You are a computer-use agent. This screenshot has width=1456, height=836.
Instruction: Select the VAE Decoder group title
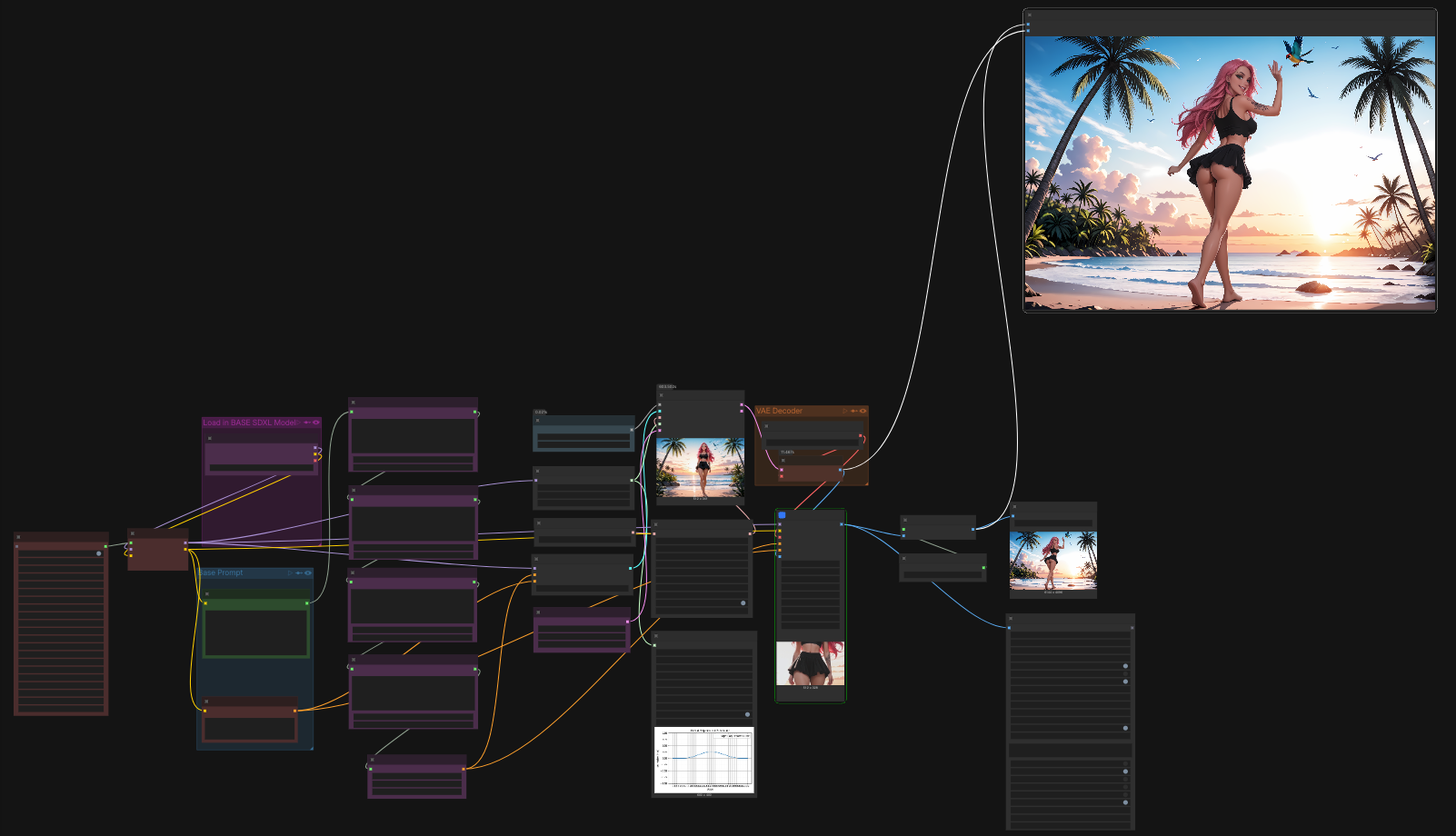(x=780, y=411)
